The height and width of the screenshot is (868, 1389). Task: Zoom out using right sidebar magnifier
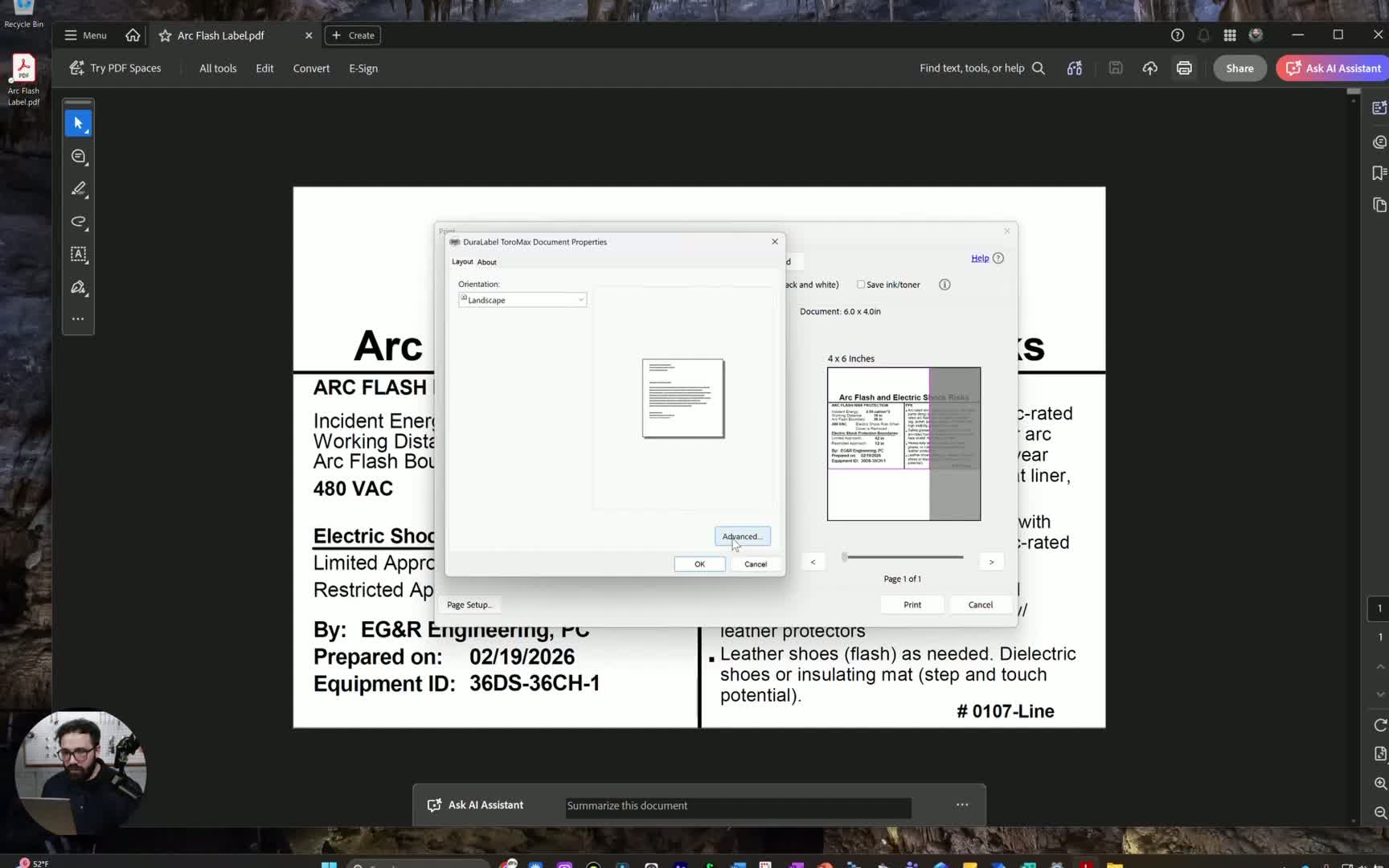1380,813
